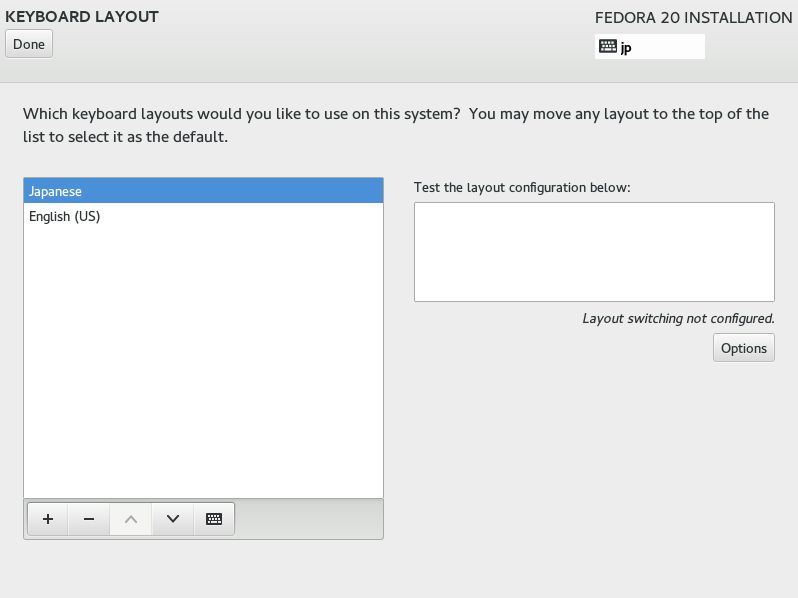The width and height of the screenshot is (798, 598).
Task: Click the Done button
Action: [29, 44]
